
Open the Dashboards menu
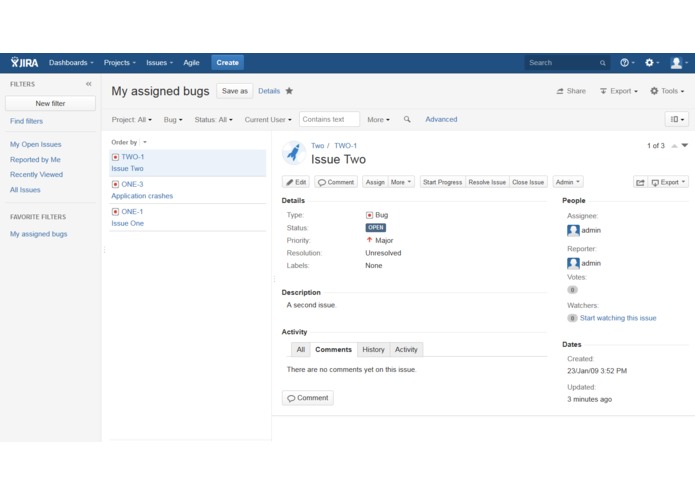[x=71, y=62]
